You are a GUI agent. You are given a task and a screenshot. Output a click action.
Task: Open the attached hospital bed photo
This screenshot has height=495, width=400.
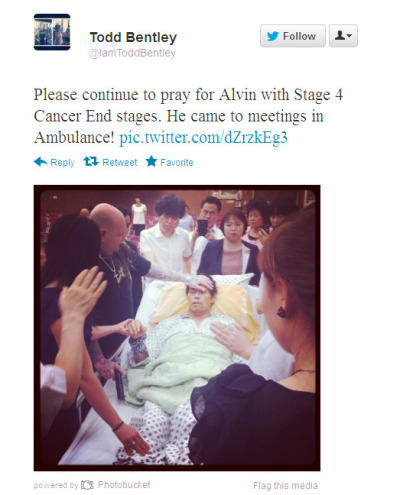click(177, 328)
